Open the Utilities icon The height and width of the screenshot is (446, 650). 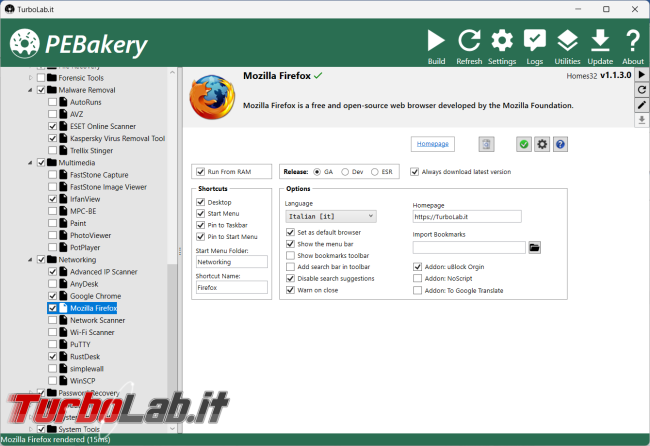click(568, 41)
